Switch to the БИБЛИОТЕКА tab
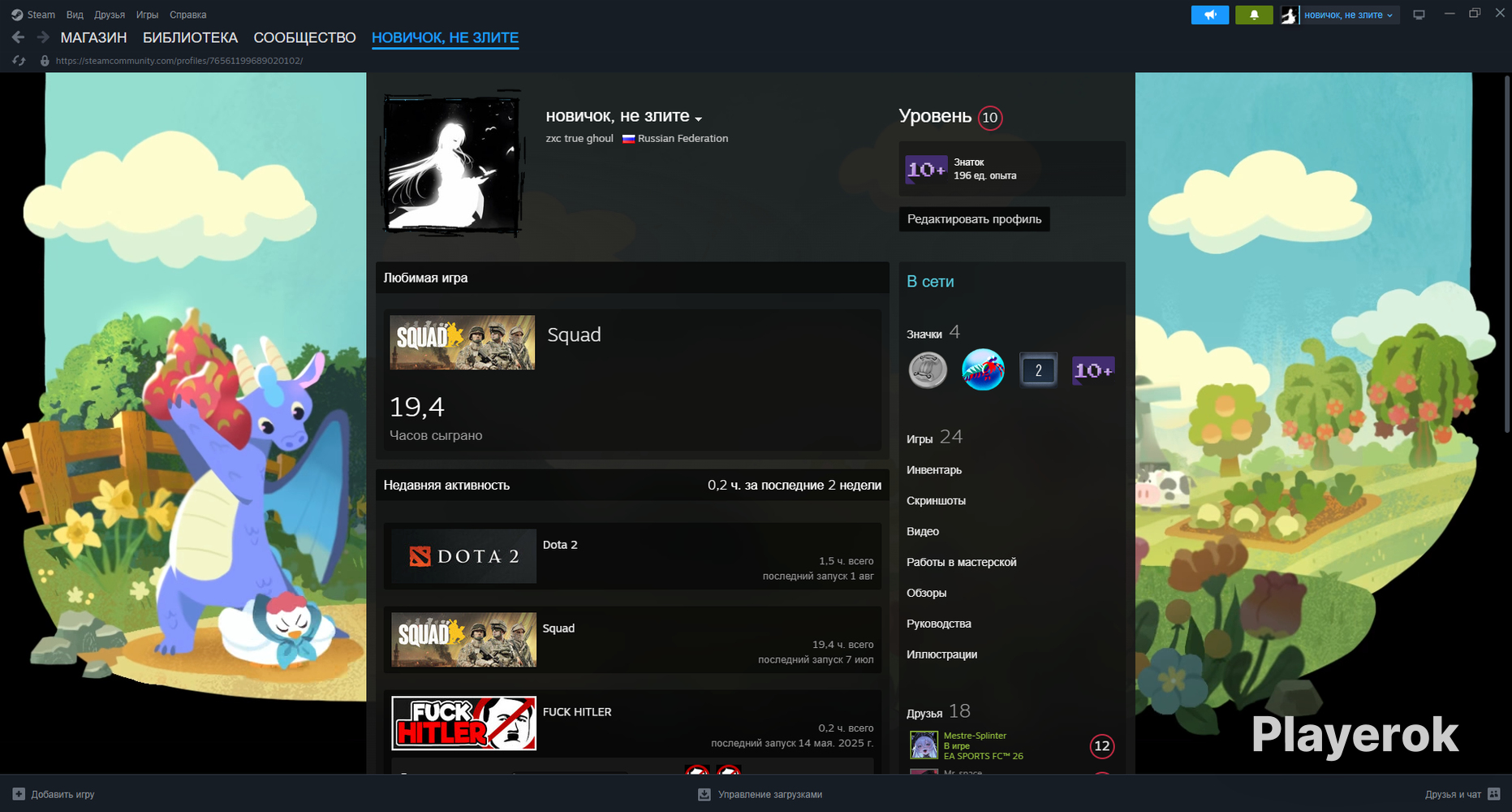The height and width of the screenshot is (812, 1512). (x=190, y=37)
